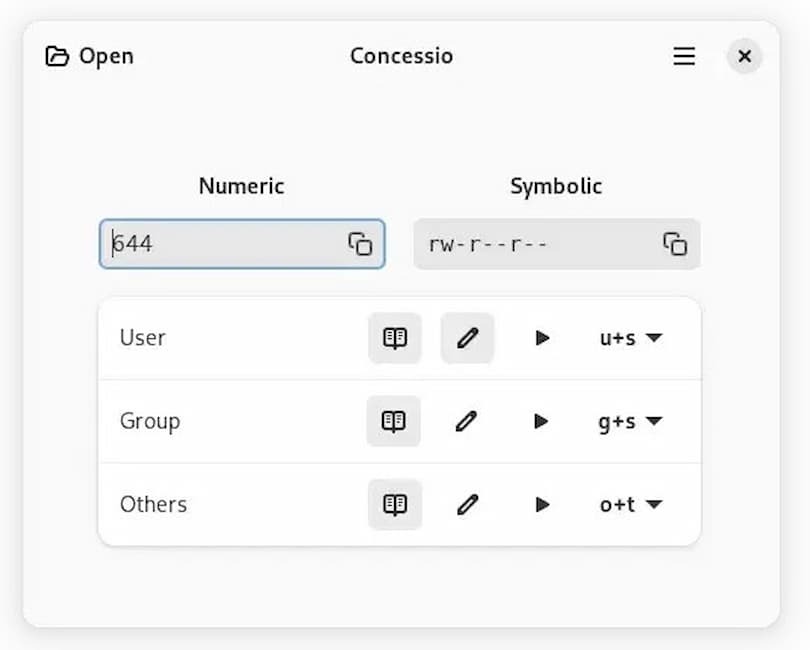The width and height of the screenshot is (810, 650).
Task: Copy the numeric value 644
Action: 360,244
